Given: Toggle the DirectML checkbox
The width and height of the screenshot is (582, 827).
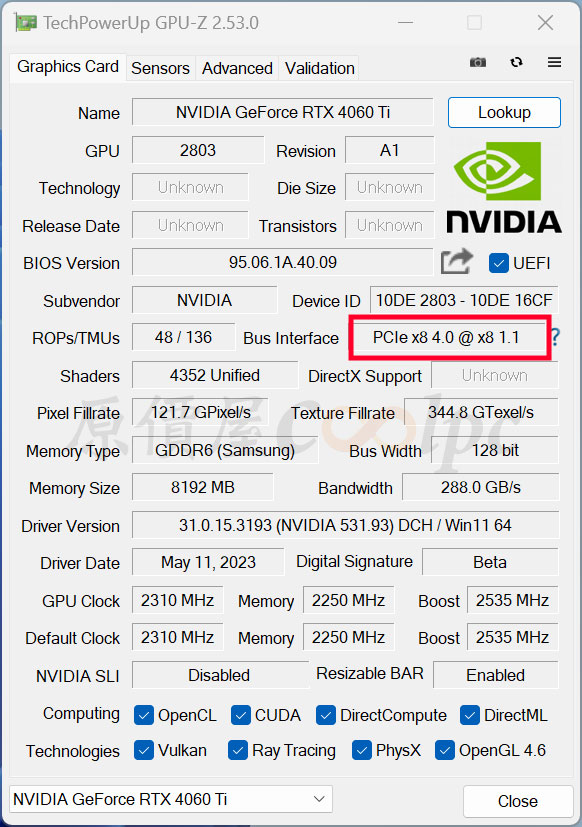Looking at the screenshot, I should pyautogui.click(x=469, y=715).
